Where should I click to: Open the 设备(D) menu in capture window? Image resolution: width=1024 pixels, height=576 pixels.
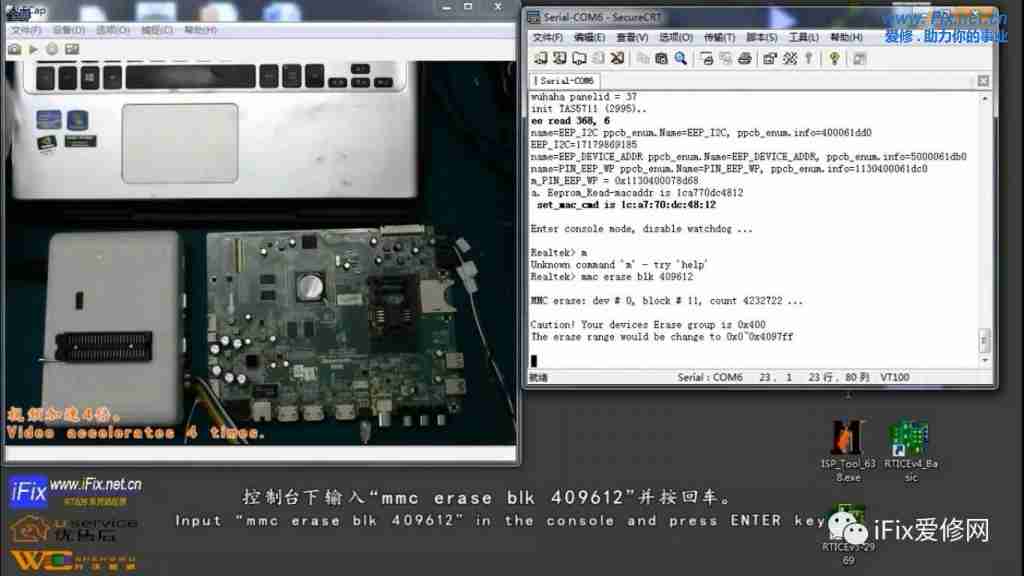pyautogui.click(x=69, y=30)
